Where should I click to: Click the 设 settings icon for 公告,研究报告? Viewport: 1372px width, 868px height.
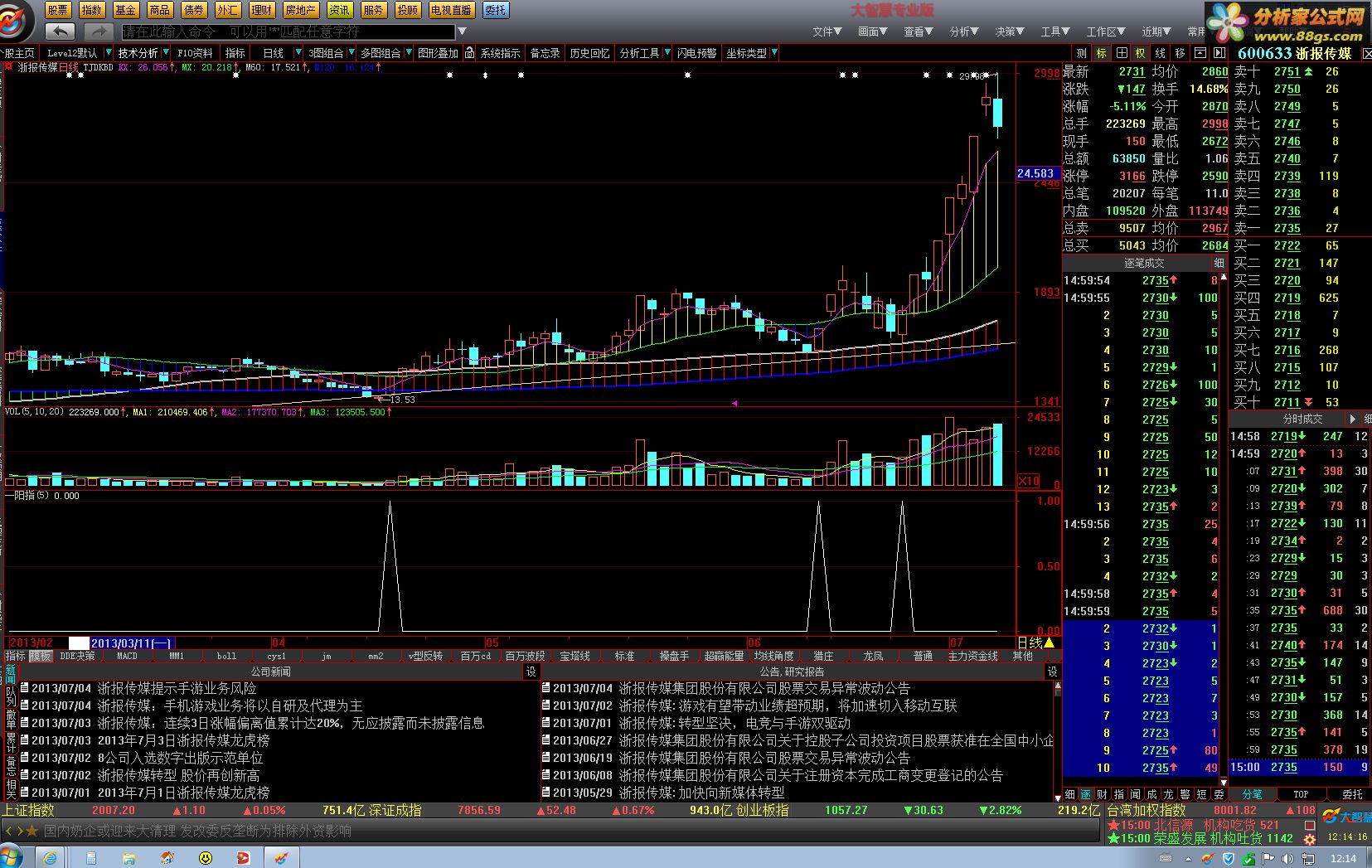pyautogui.click(x=1053, y=672)
